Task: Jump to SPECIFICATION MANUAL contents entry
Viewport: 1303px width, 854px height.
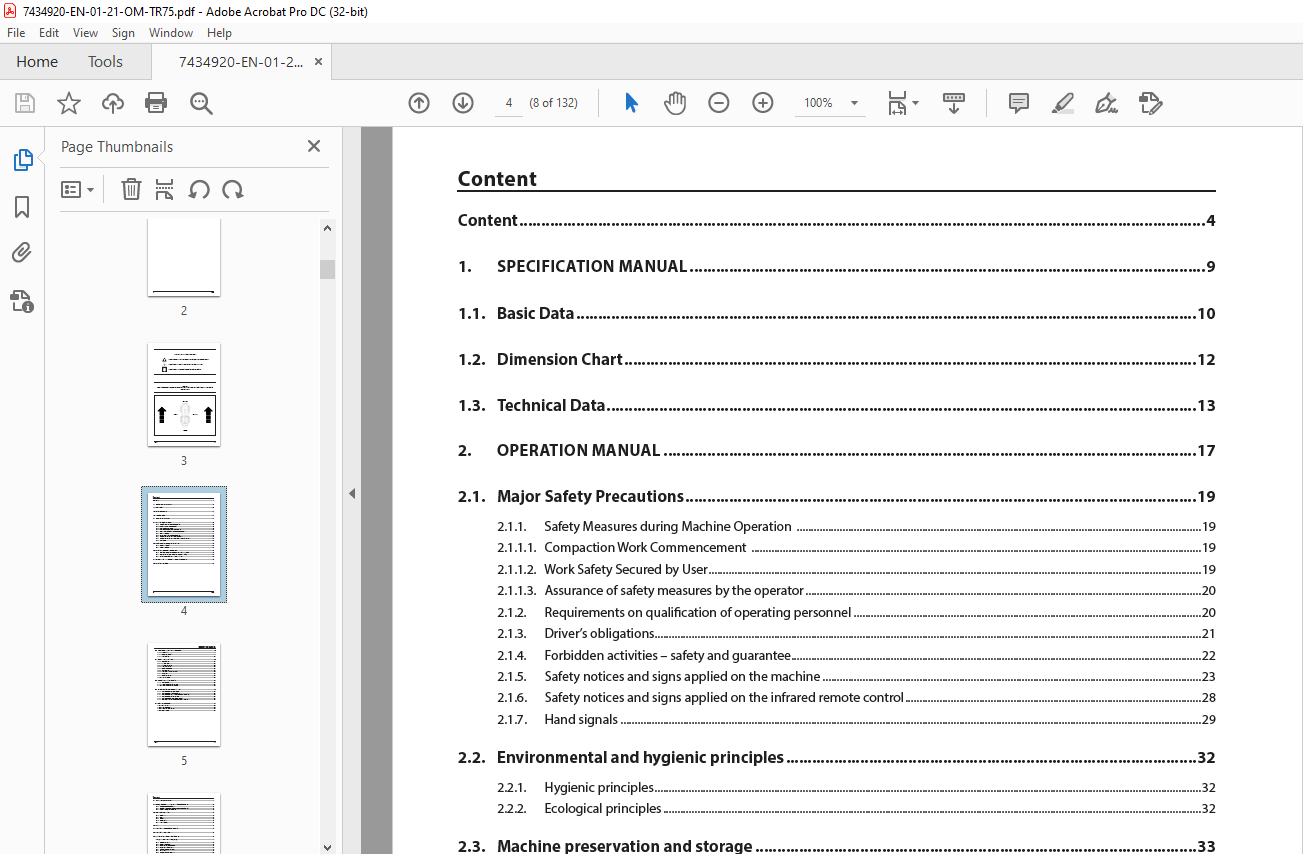Action: (836, 267)
